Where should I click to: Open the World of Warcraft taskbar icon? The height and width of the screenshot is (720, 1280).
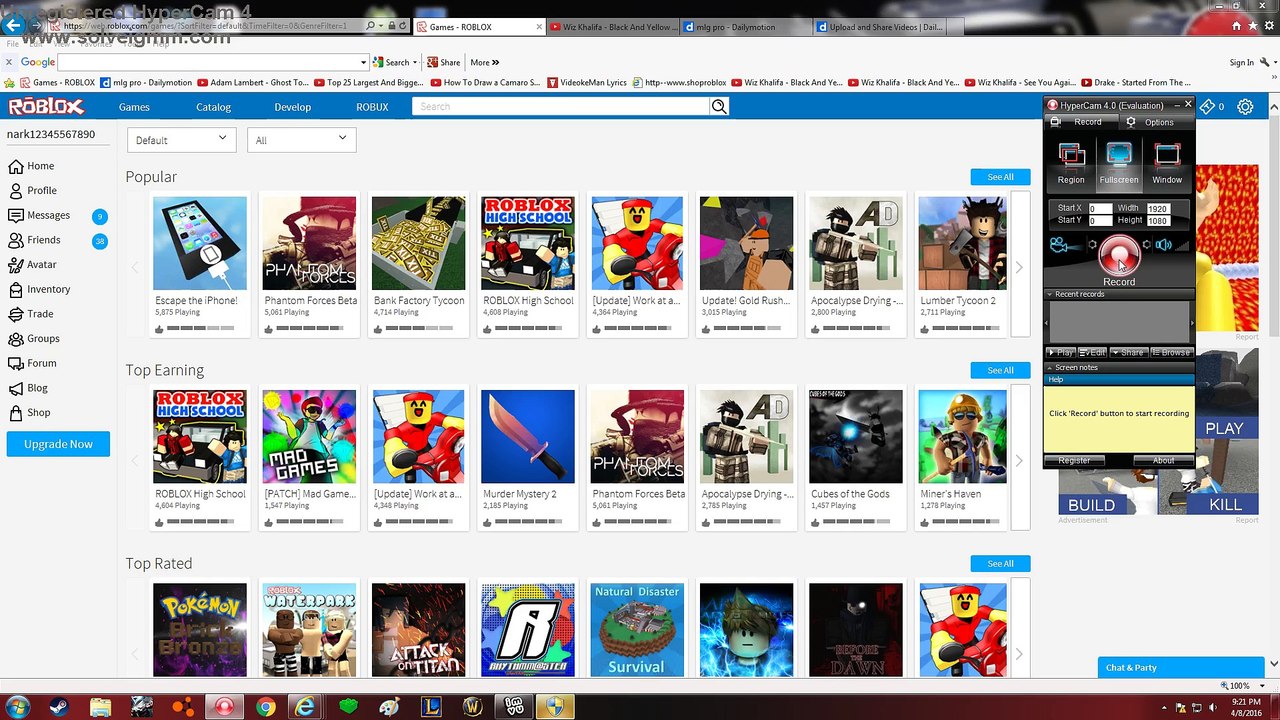[473, 707]
